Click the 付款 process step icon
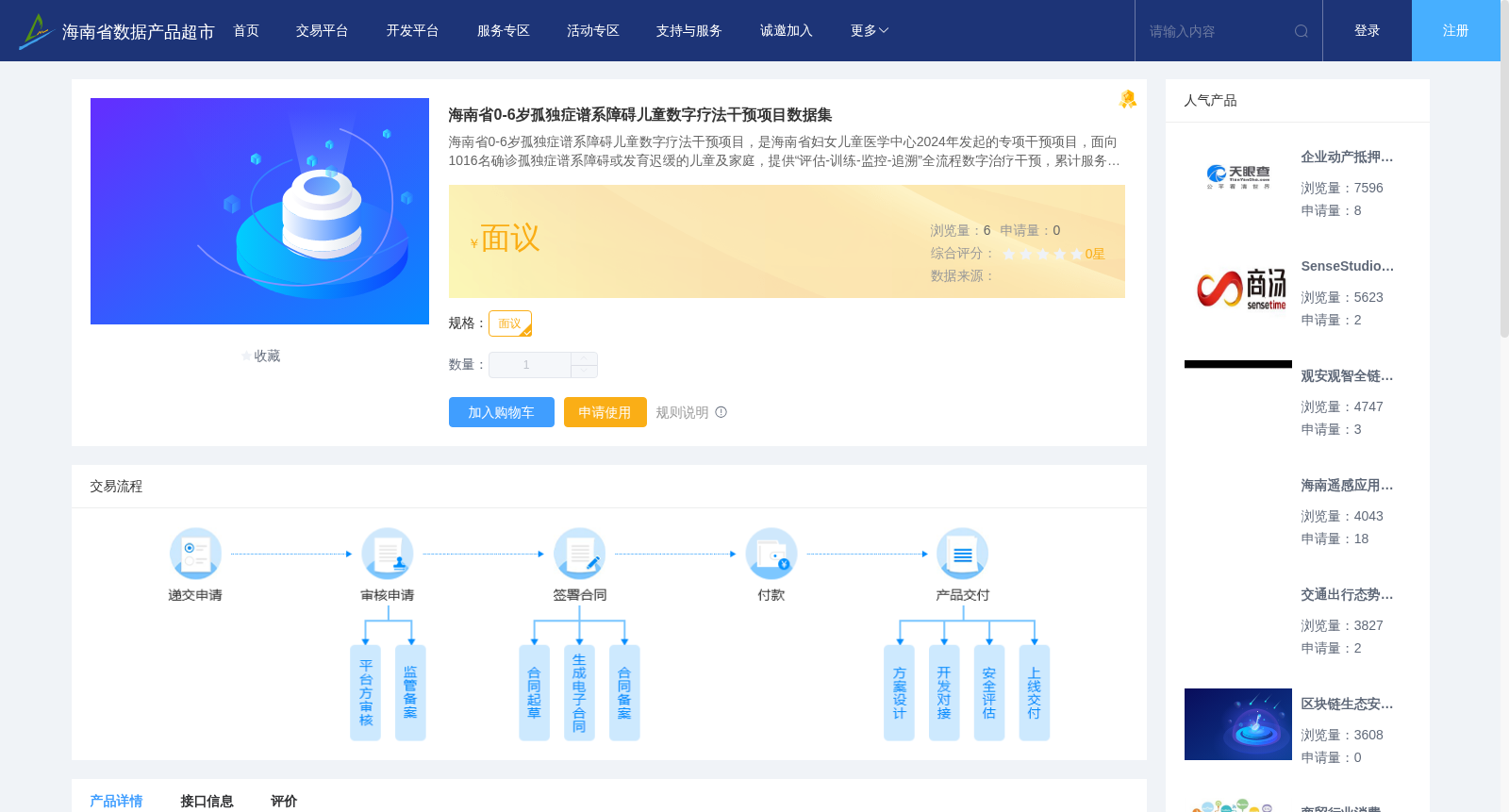The height and width of the screenshot is (812, 1509). click(771, 554)
